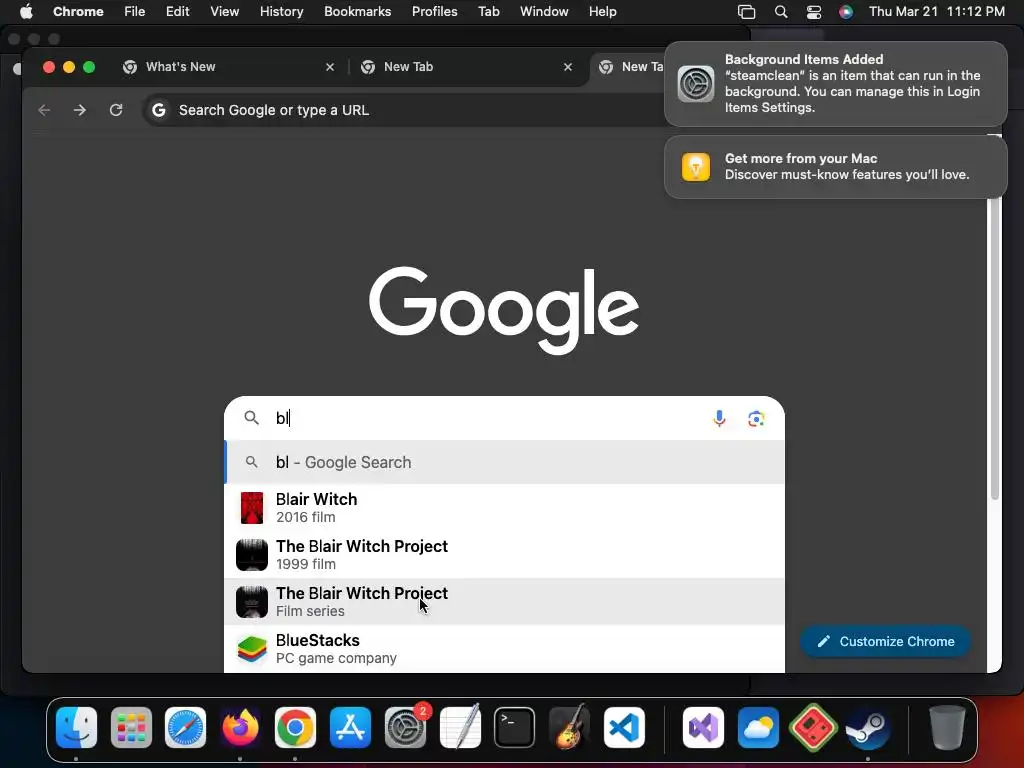This screenshot has height=768, width=1024.
Task: Open the Apple menu
Action: [x=26, y=12]
